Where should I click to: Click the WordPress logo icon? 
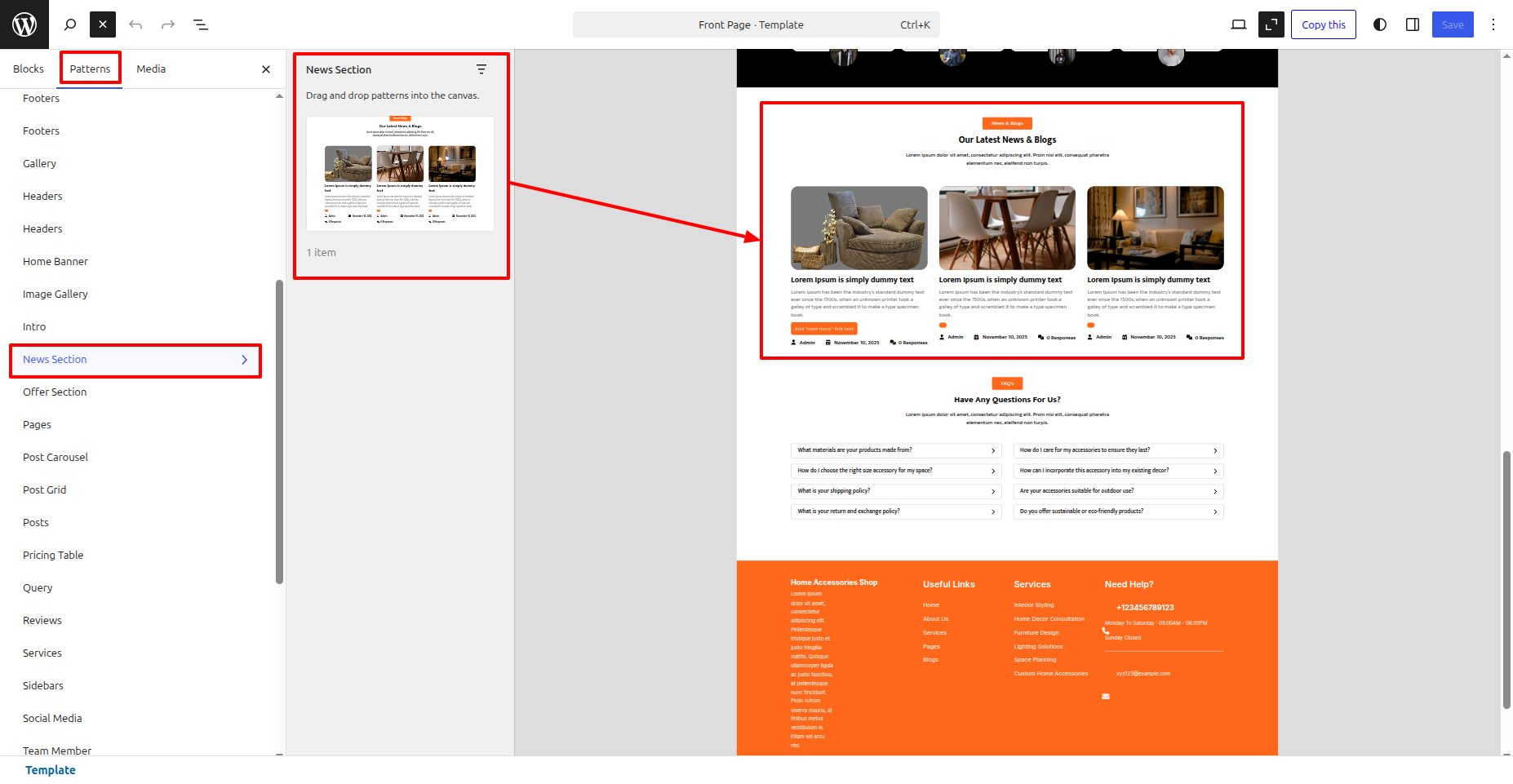pyautogui.click(x=24, y=24)
